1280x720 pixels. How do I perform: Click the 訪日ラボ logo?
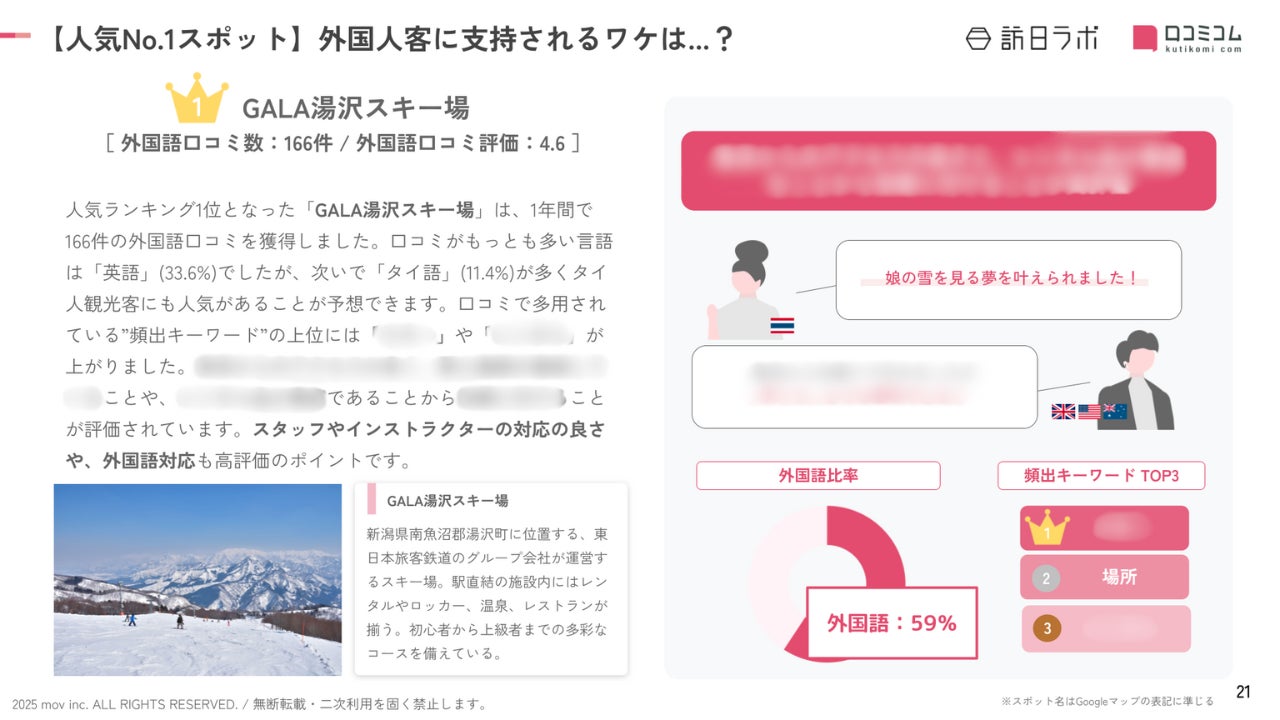[1031, 38]
